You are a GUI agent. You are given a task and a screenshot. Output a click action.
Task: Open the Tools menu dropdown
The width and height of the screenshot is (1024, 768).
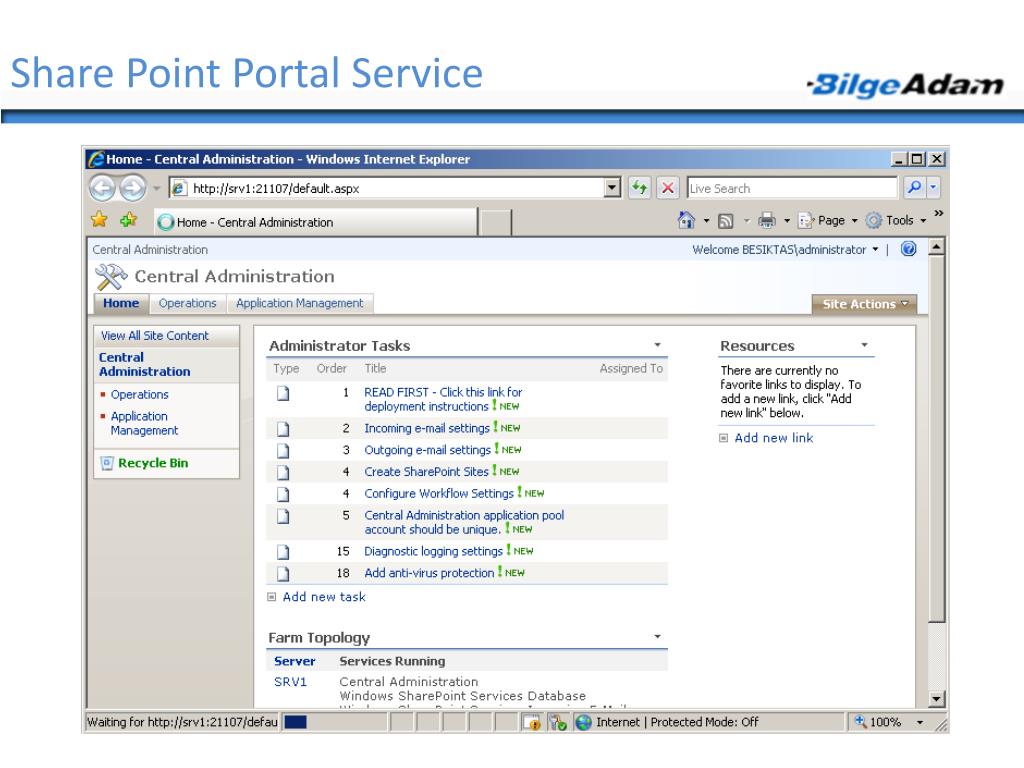[x=923, y=221]
